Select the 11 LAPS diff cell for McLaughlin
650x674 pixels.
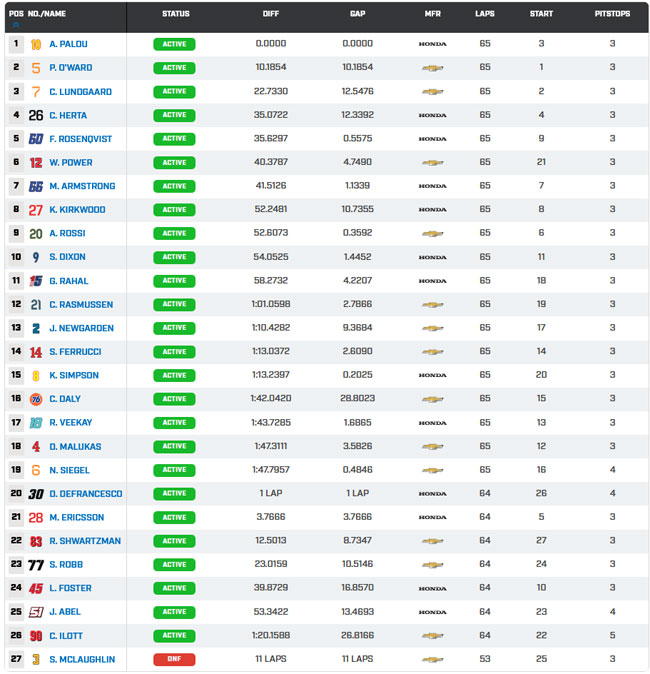(271, 659)
